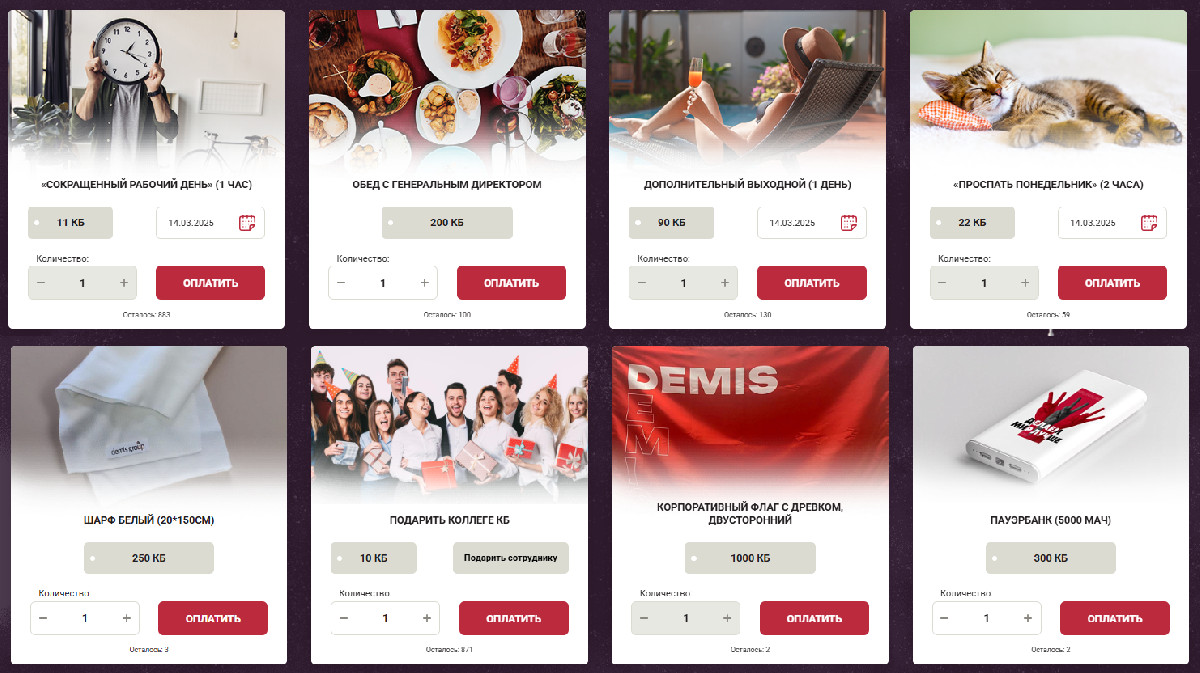Viewport: 1200px width, 673px height.
Task: Click ОПЛАТИТЬ on the powerbank card
Action: coord(1115,618)
